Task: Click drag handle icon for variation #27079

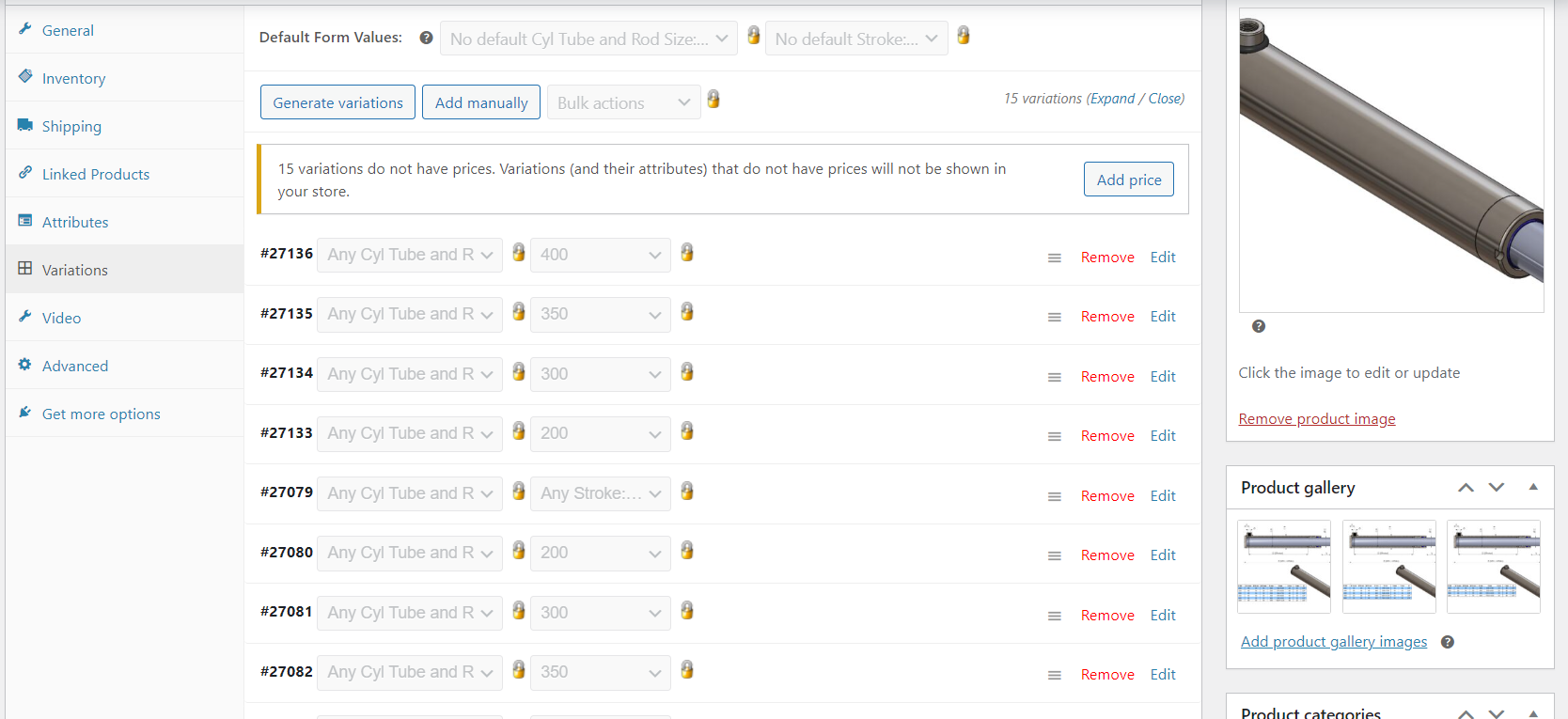Action: (1055, 496)
